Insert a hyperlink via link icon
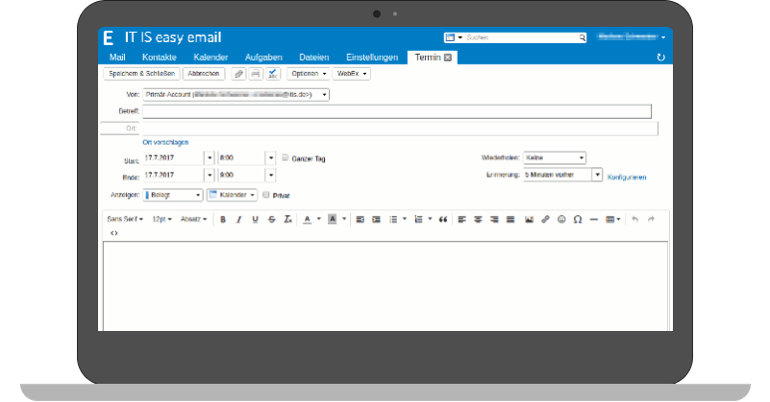Image resolution: width=770 pixels, height=402 pixels. tap(545, 219)
